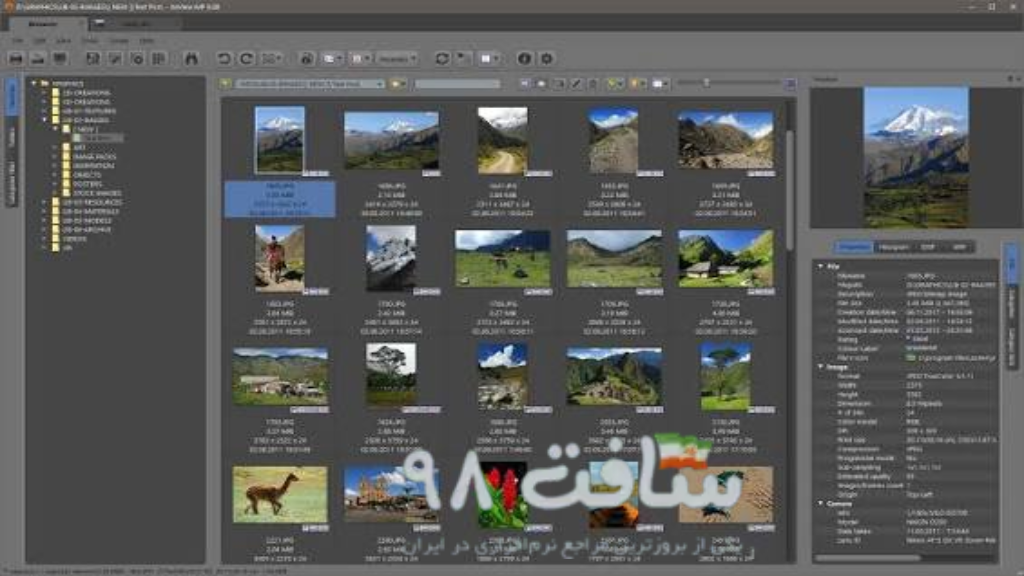Click the scanner acquire toolbar icon
This screenshot has width=1024, height=576.
pos(39,59)
